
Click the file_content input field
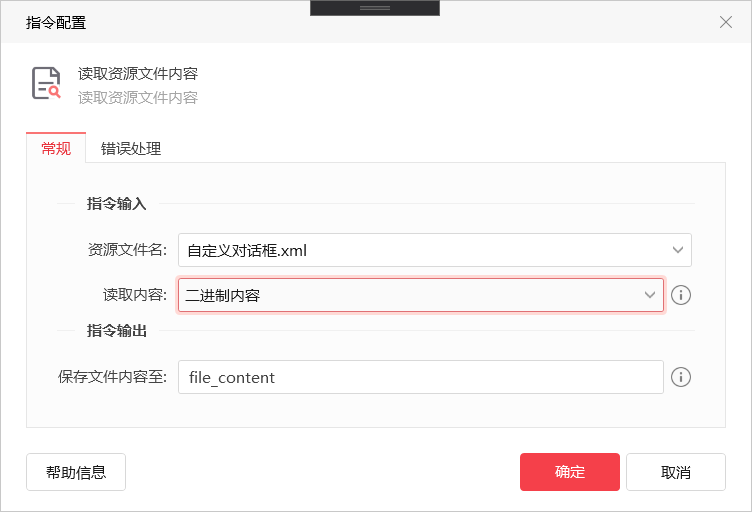pos(421,377)
